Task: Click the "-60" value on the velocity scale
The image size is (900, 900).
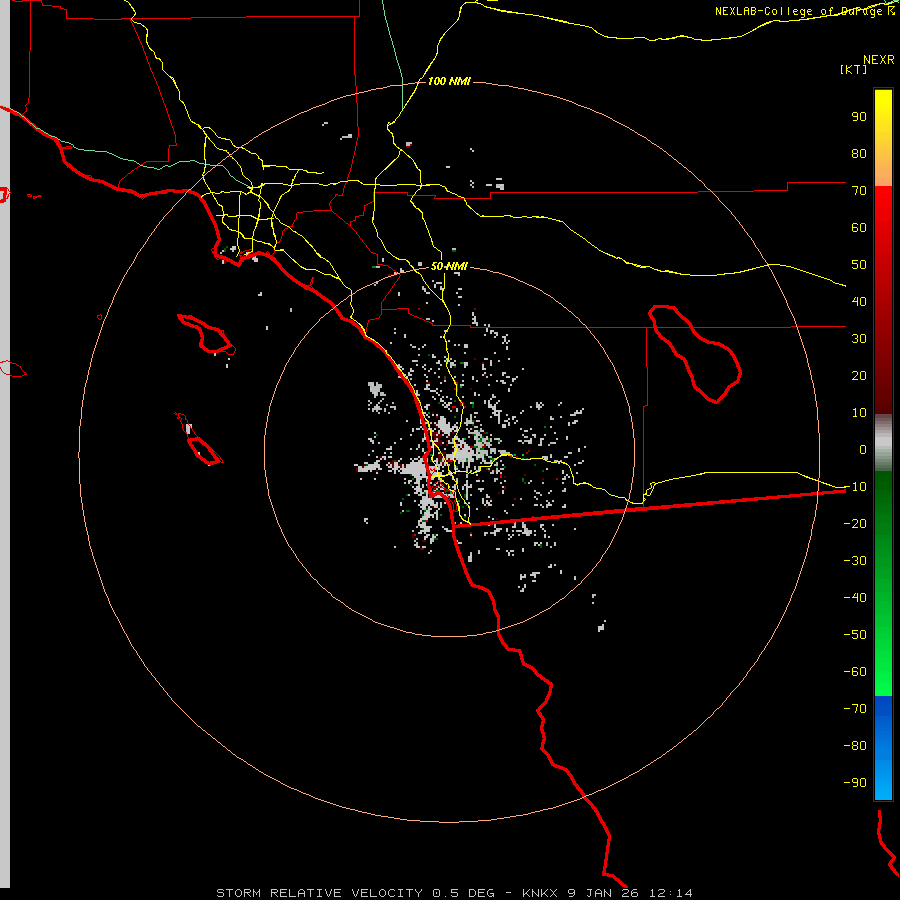Action: (855, 672)
